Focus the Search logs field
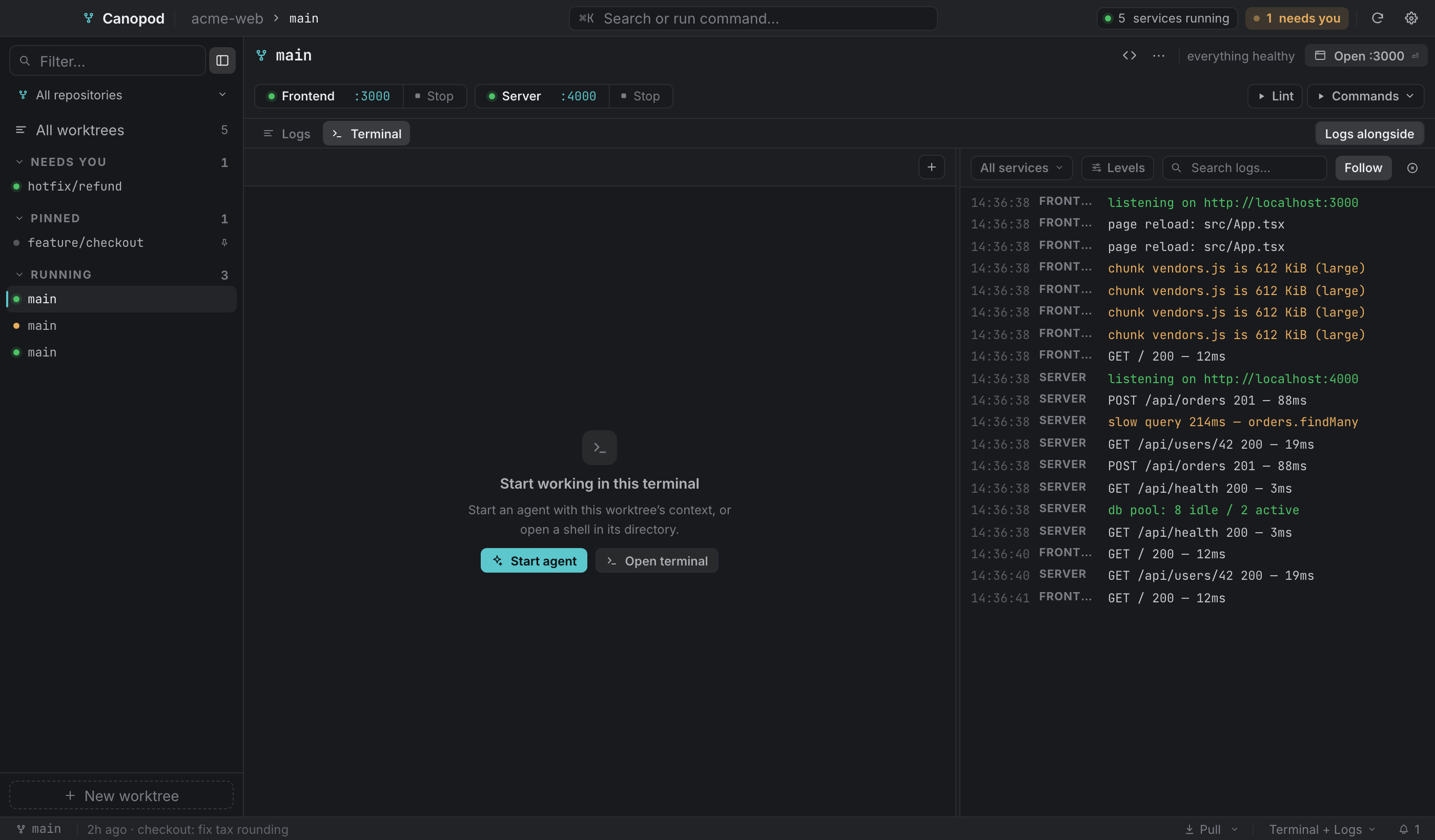1435x840 pixels. click(1244, 168)
